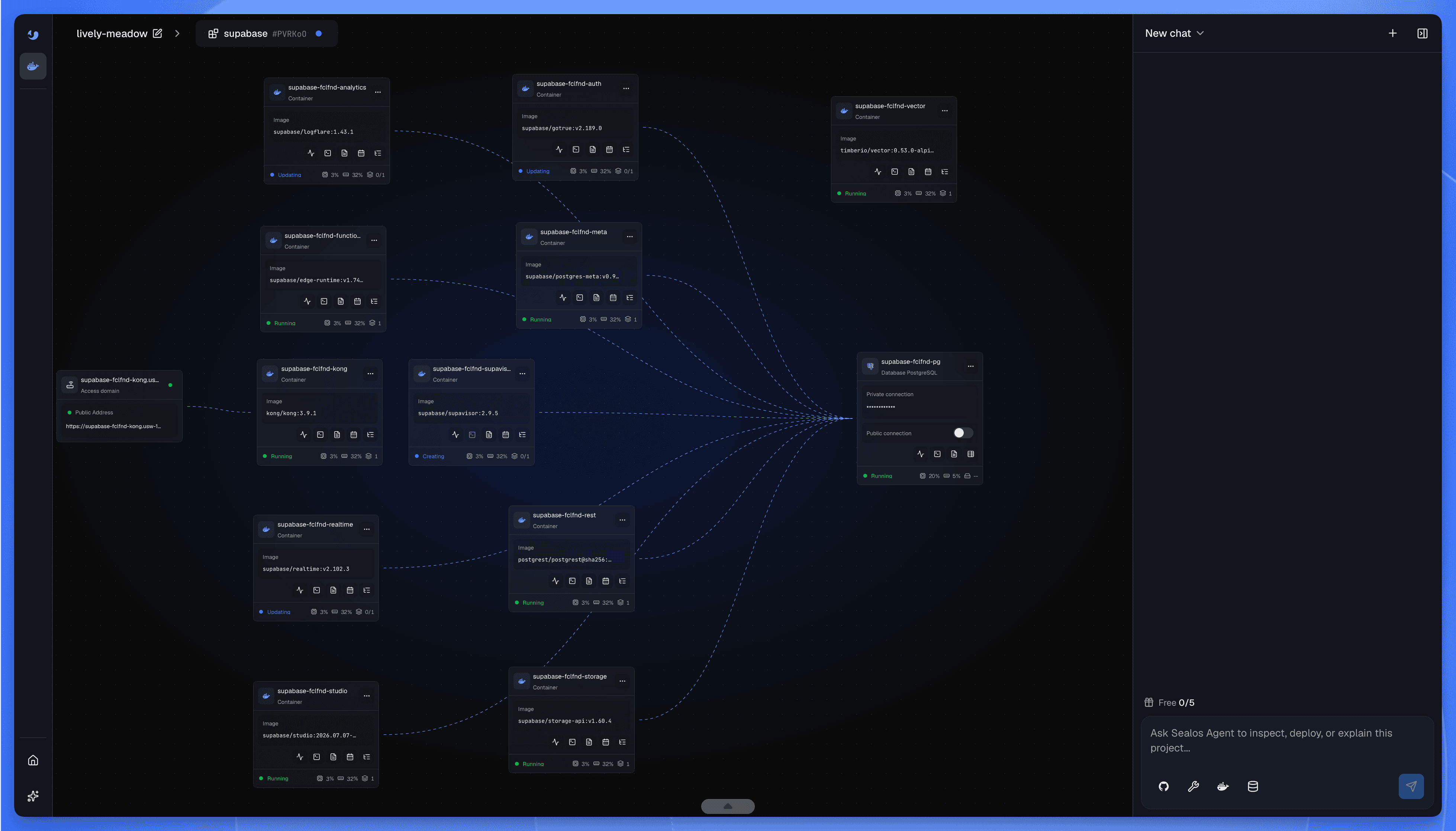The width and height of the screenshot is (1456, 831).
Task: Click supabase/storage-api:v1.60.4 image text
Action: pyautogui.click(x=565, y=721)
